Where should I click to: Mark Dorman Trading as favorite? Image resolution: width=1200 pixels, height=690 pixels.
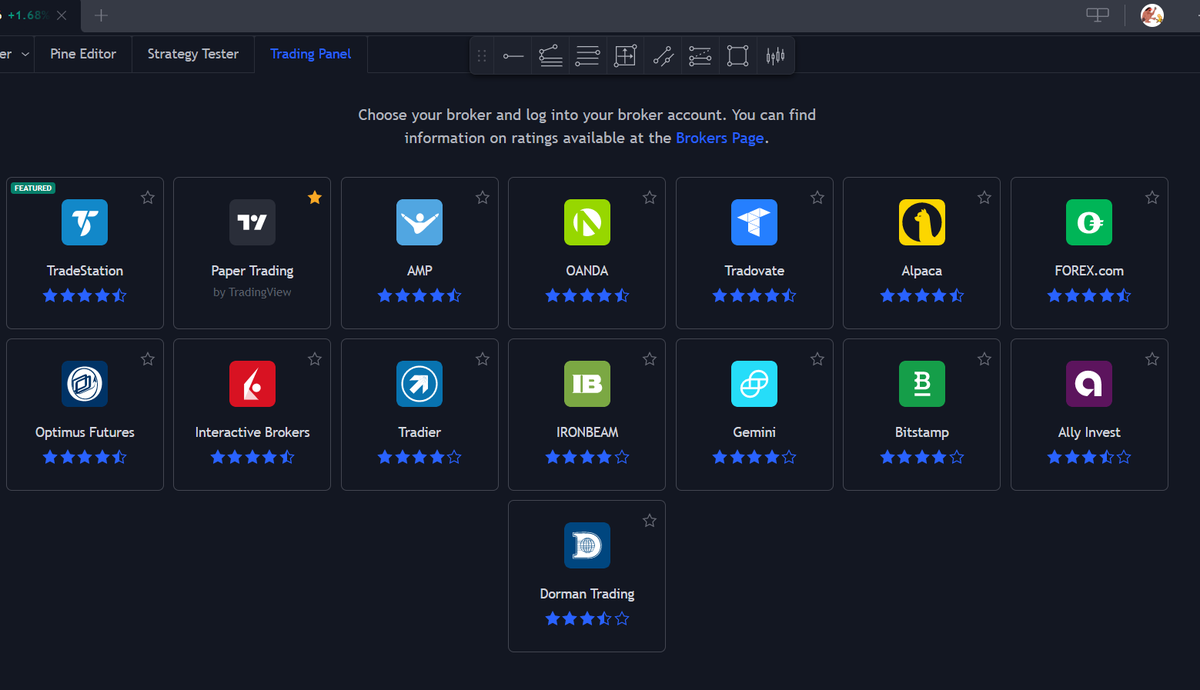650,520
